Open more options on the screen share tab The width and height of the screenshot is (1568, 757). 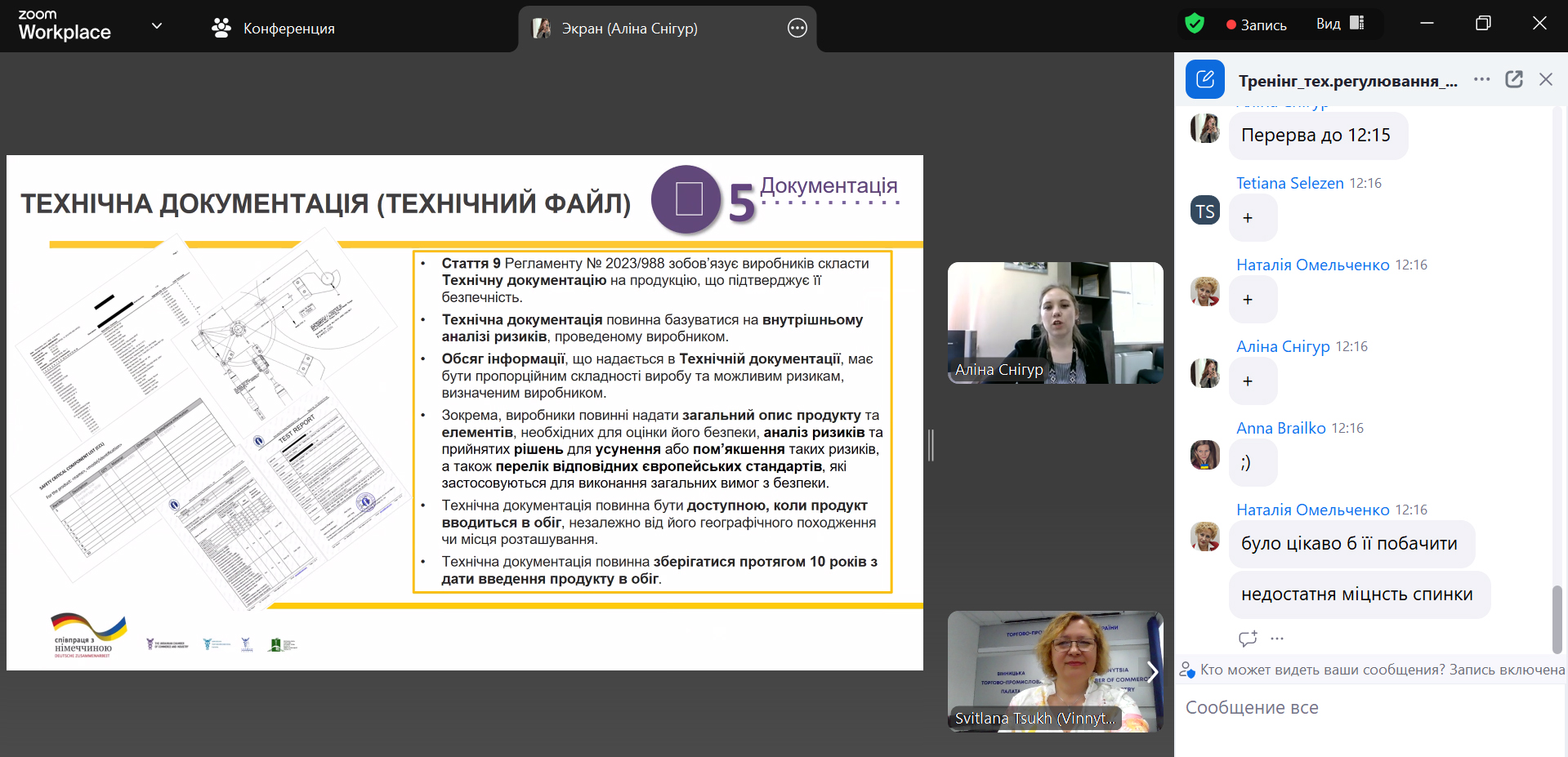797,29
